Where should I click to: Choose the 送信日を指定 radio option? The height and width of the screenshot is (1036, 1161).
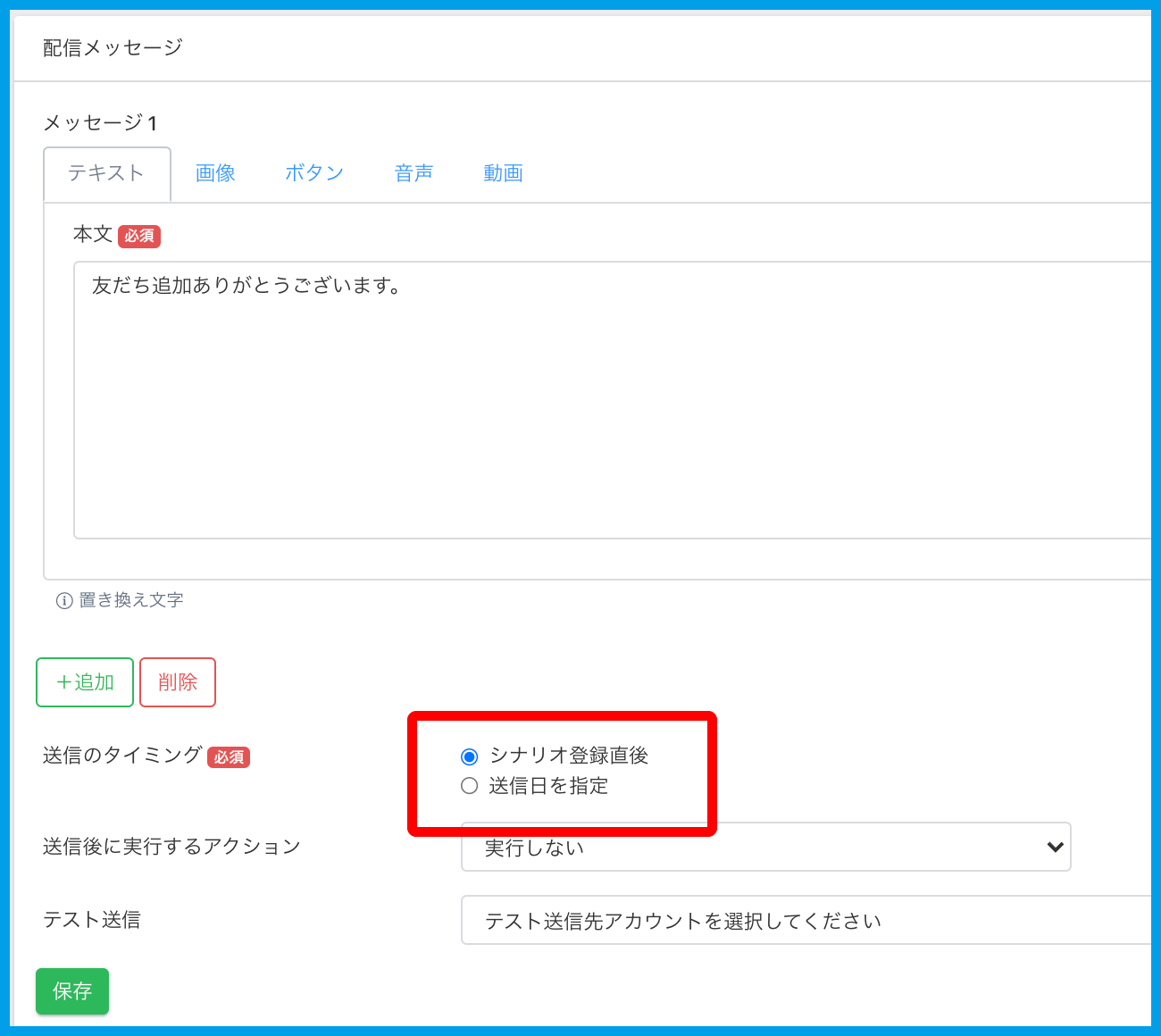470,786
